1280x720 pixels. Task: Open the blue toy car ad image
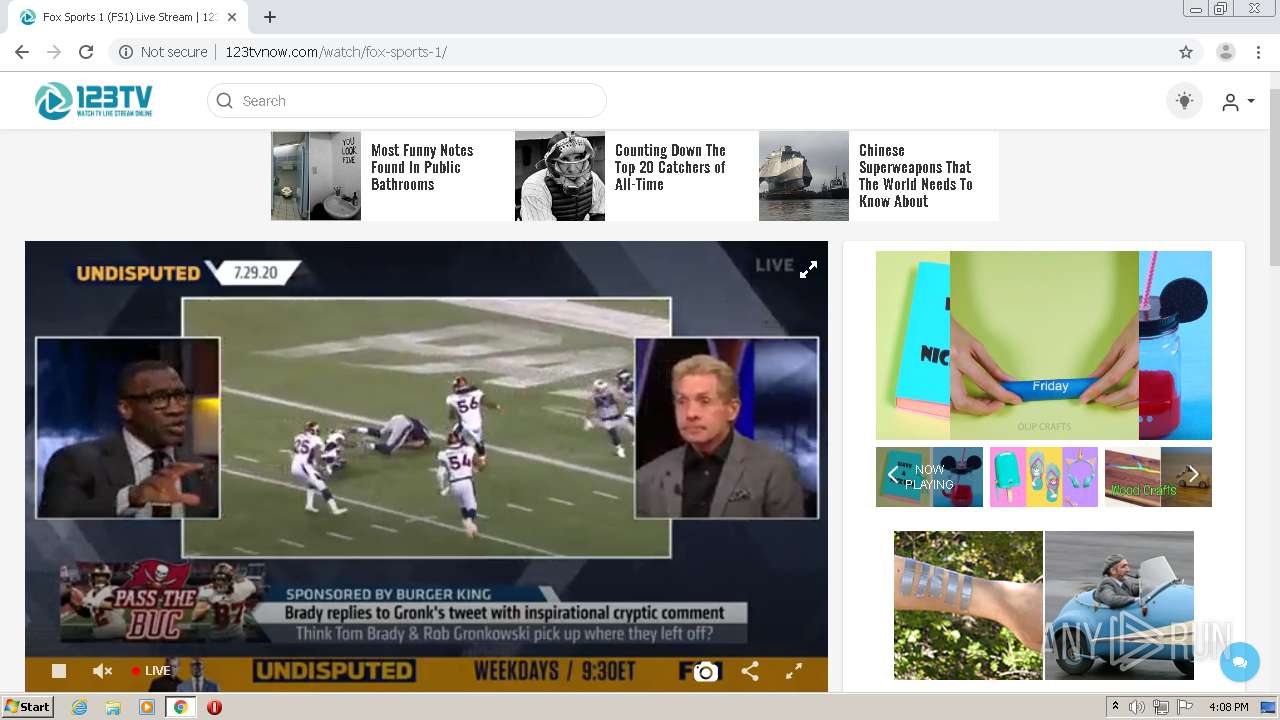tap(1119, 606)
